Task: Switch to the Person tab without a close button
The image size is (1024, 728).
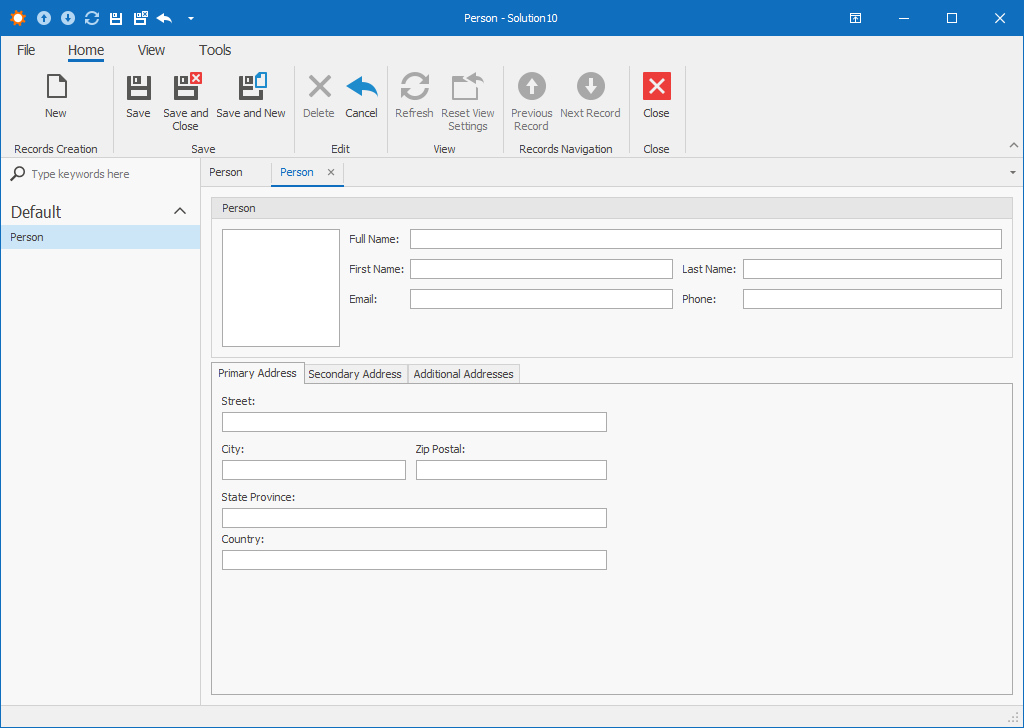Action: pyautogui.click(x=226, y=172)
